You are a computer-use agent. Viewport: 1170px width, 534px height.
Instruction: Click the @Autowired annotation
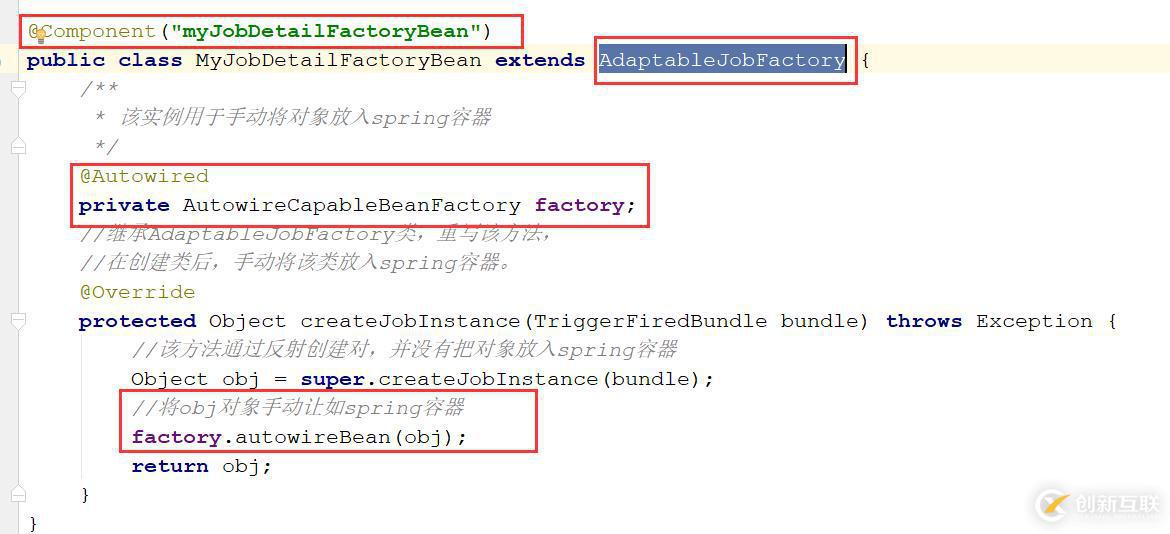click(144, 176)
